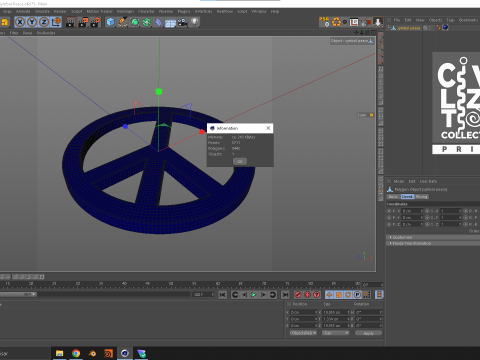This screenshot has height=360, width=480.
Task: Step back one frame
Action: pyautogui.click(x=245, y=295)
